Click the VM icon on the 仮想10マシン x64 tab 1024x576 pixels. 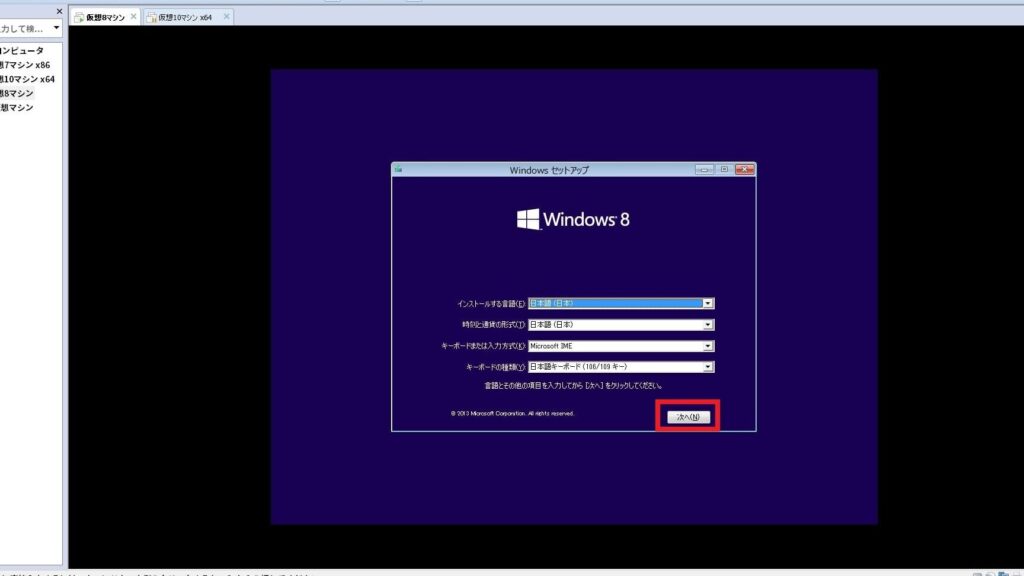tap(152, 17)
